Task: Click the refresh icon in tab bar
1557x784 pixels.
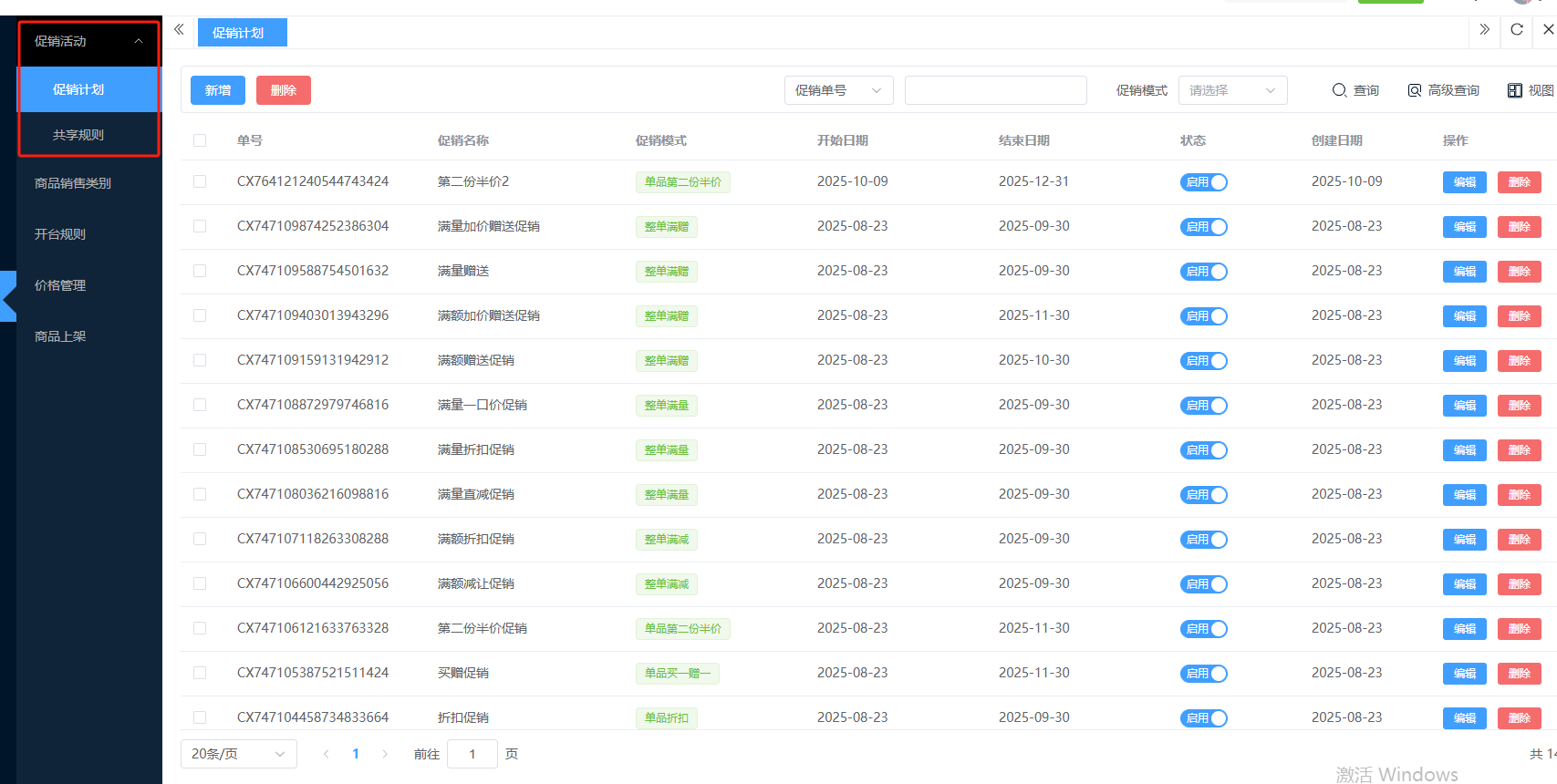Action: [x=1516, y=29]
